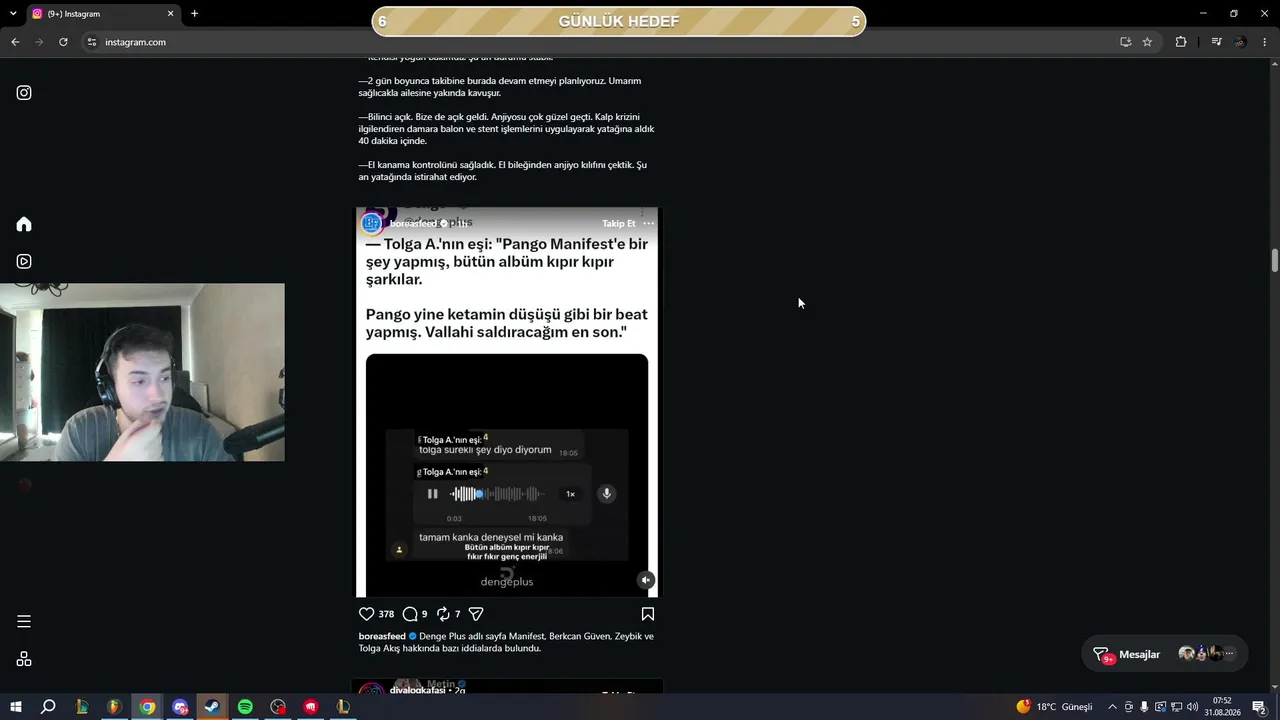Go back in Chrome

point(15,42)
